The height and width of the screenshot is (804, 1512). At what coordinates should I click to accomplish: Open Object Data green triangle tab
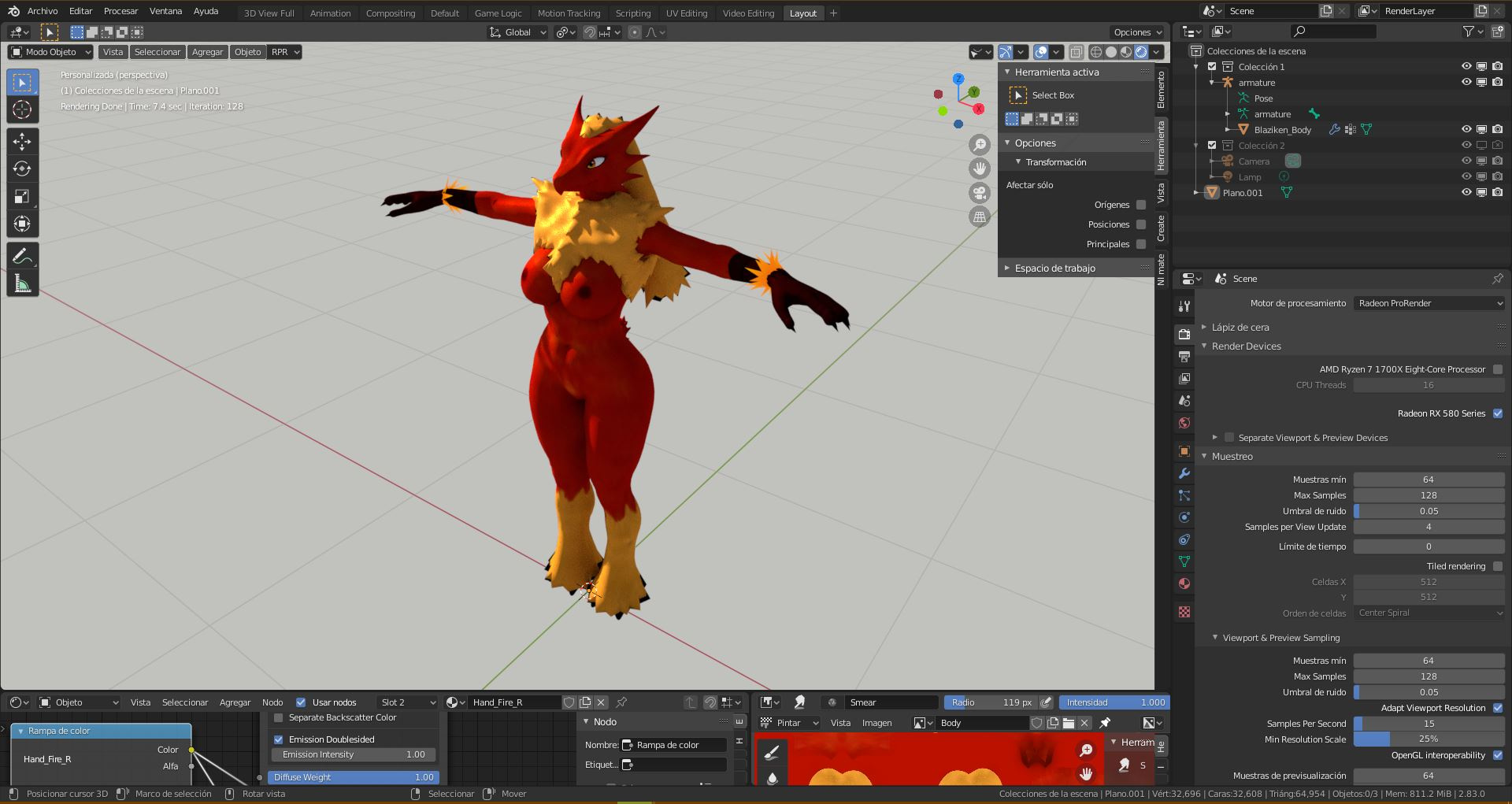point(1184,561)
